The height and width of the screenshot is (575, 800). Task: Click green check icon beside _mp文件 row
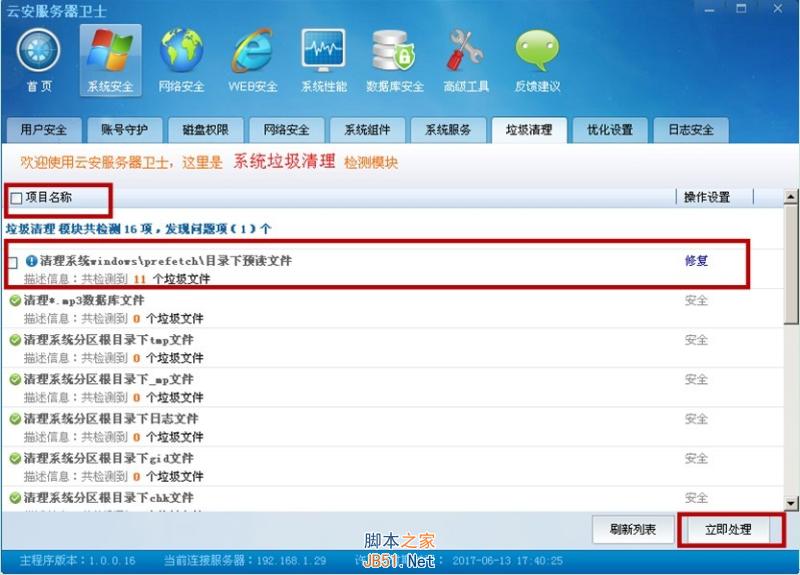(15, 379)
